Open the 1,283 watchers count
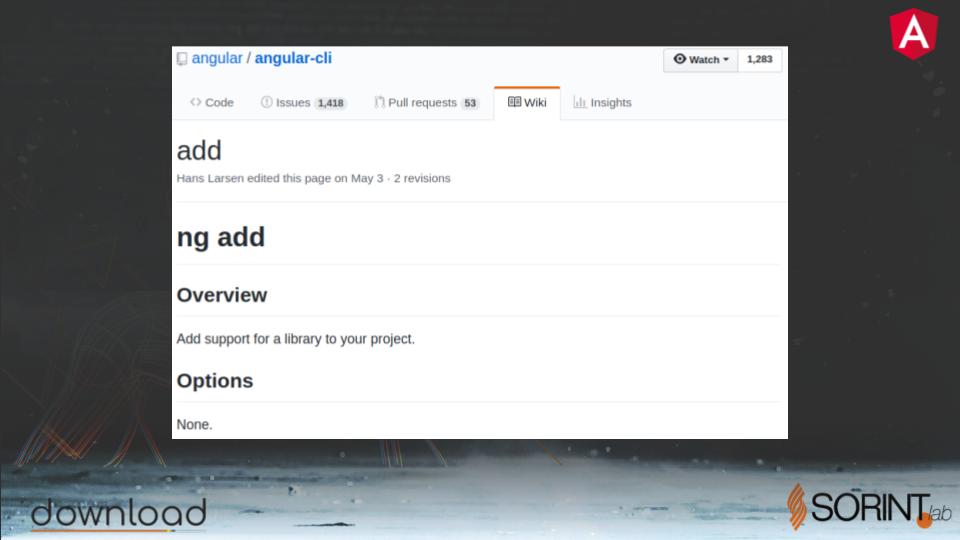This screenshot has width=960, height=540. tap(760, 59)
